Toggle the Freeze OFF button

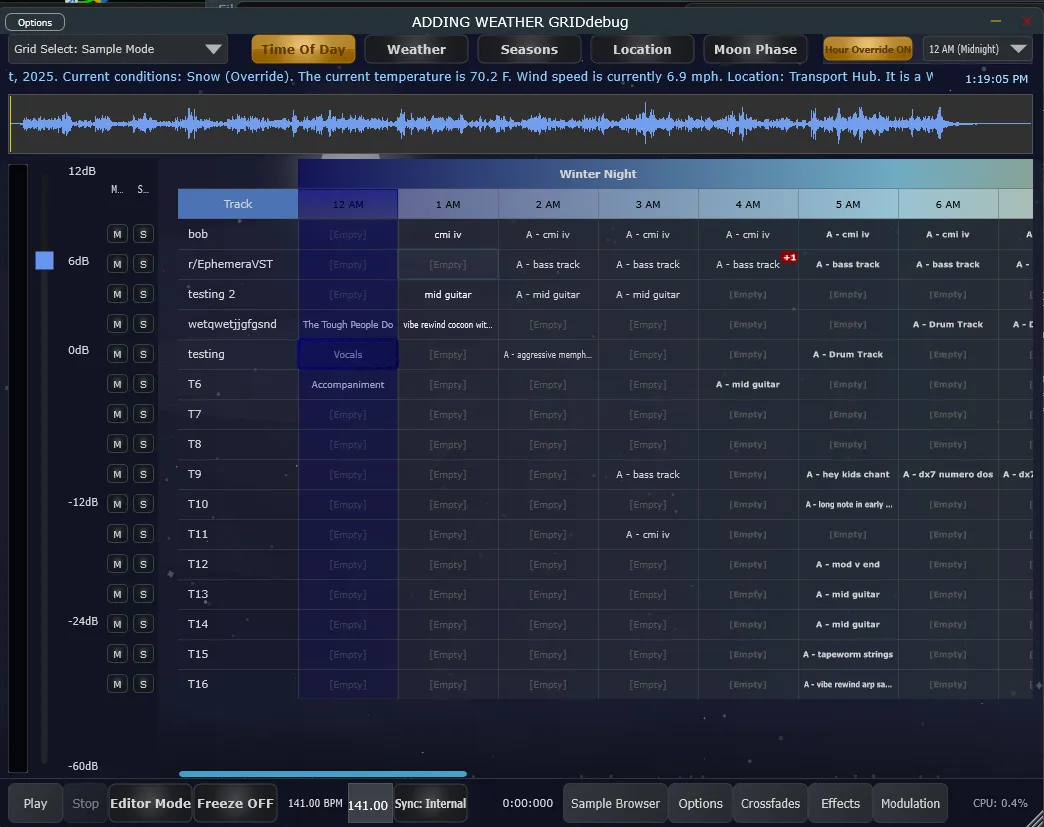(x=235, y=803)
